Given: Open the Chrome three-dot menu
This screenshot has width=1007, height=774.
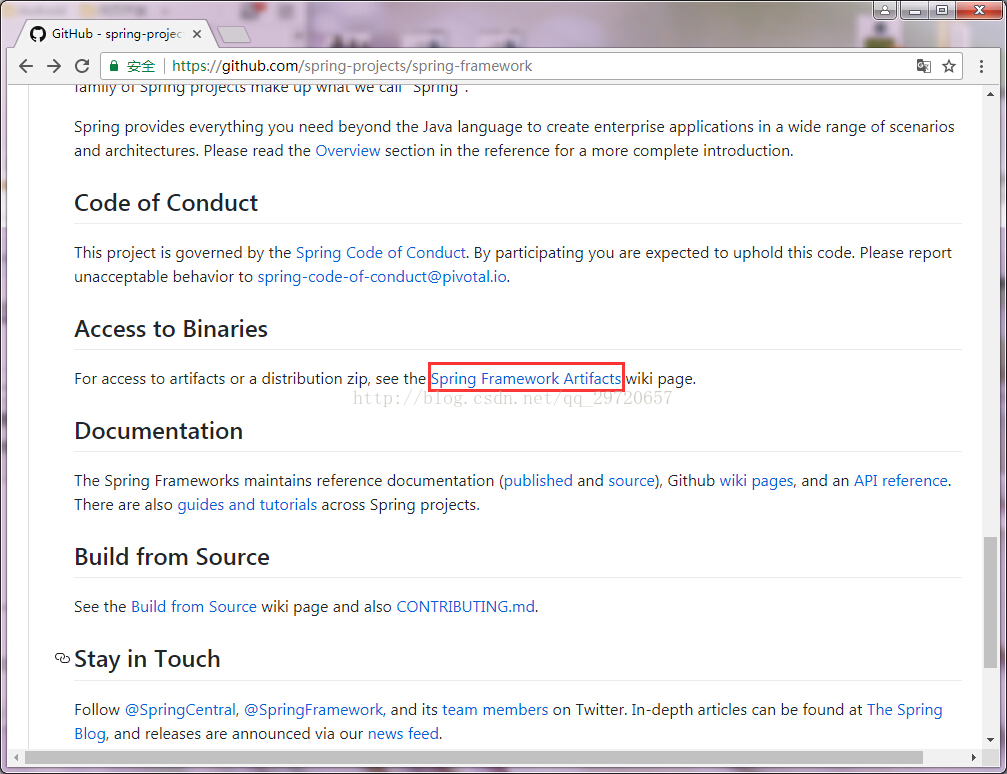Looking at the screenshot, I should tap(981, 66).
